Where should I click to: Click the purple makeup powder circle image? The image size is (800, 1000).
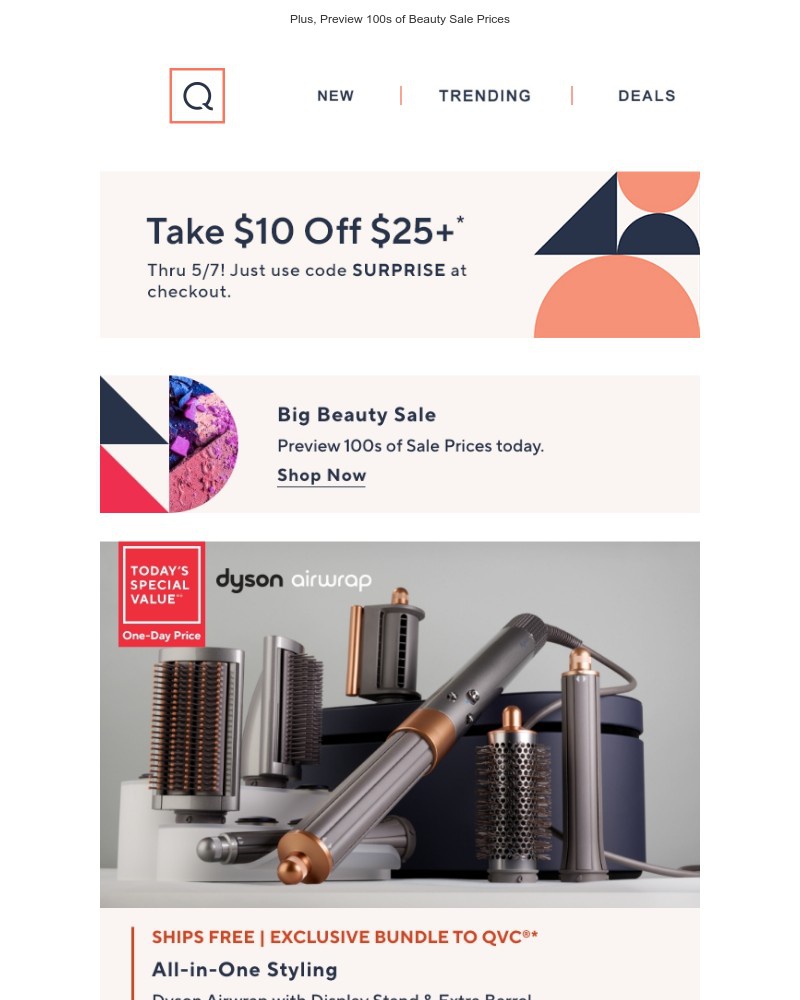click(x=203, y=444)
